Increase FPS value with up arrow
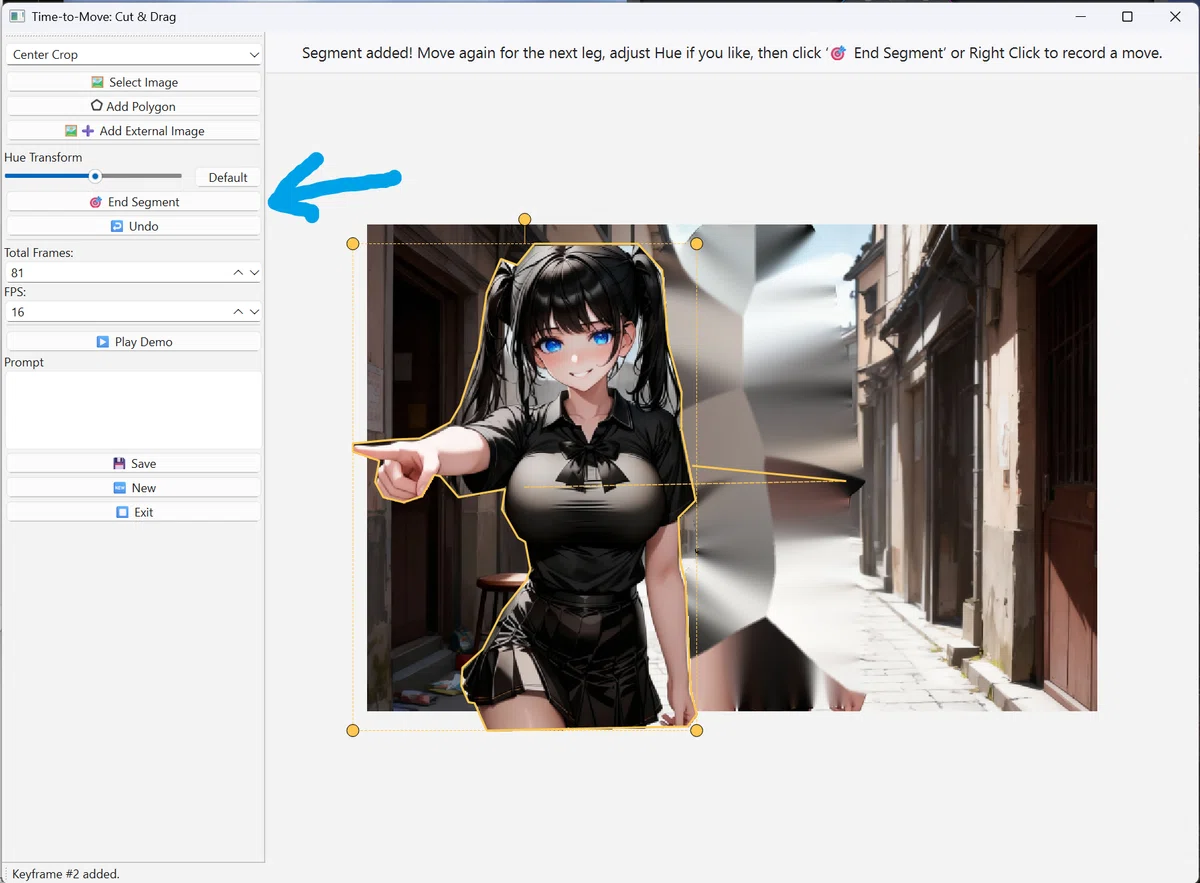This screenshot has width=1200, height=883. (238, 312)
